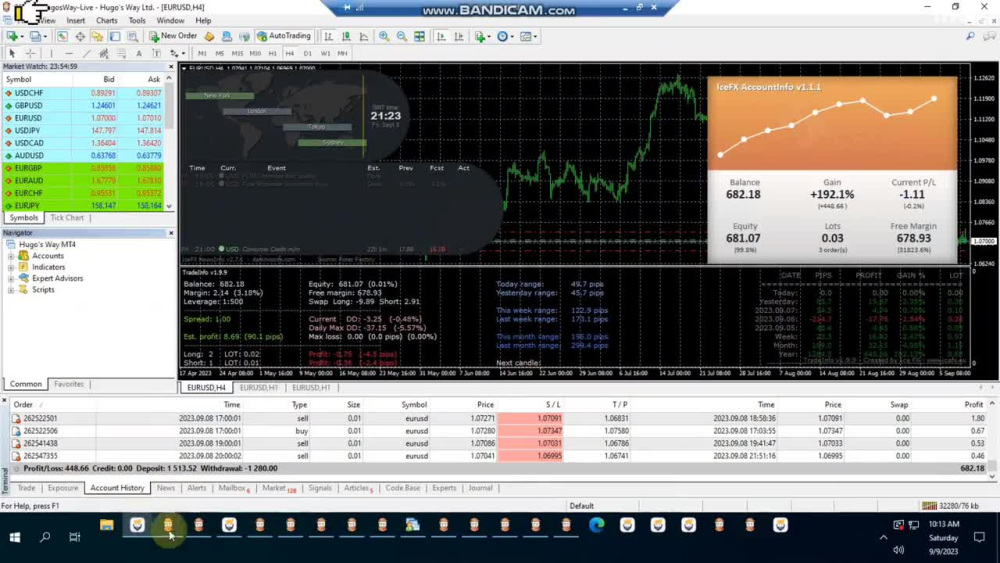This screenshot has height=563, width=1000.
Task: Zoom in on the chart
Action: pyautogui.click(x=384, y=36)
